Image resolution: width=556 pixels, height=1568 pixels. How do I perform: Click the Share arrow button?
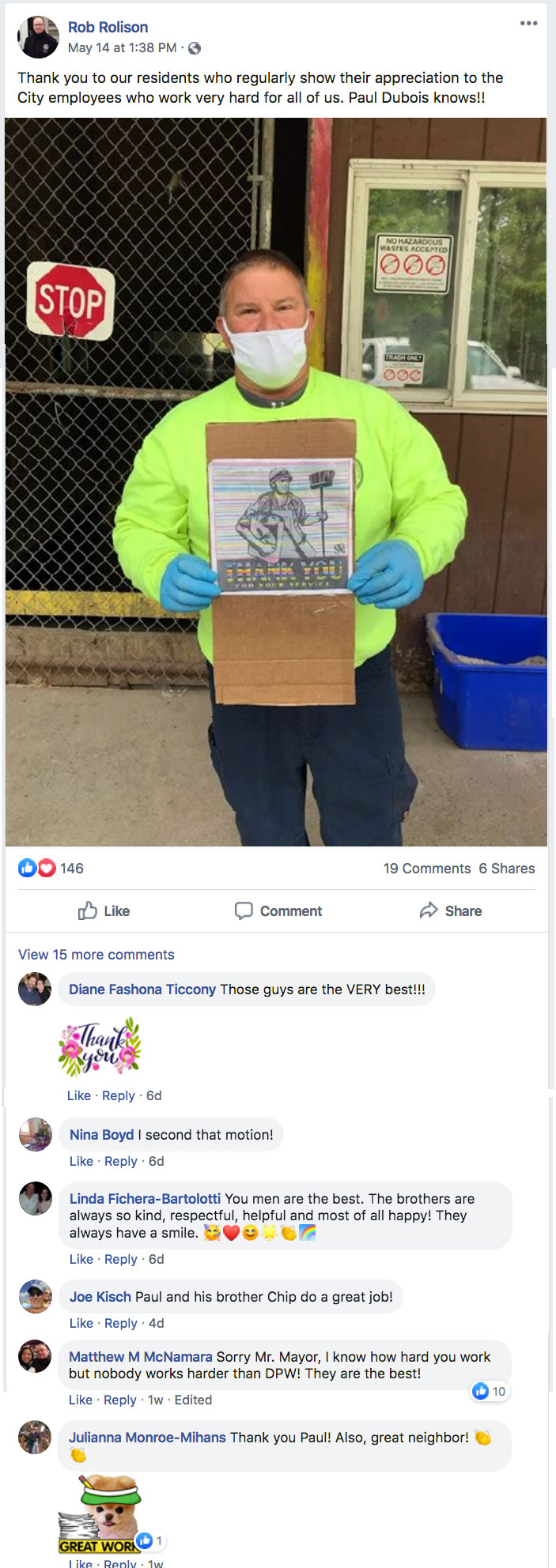click(451, 910)
